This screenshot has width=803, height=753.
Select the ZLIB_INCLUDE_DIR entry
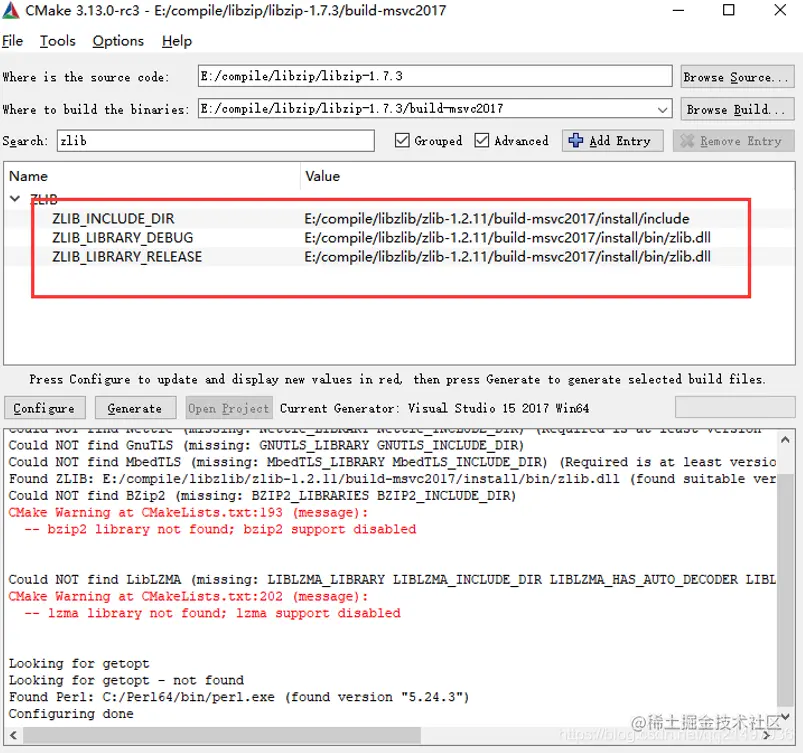[113, 219]
